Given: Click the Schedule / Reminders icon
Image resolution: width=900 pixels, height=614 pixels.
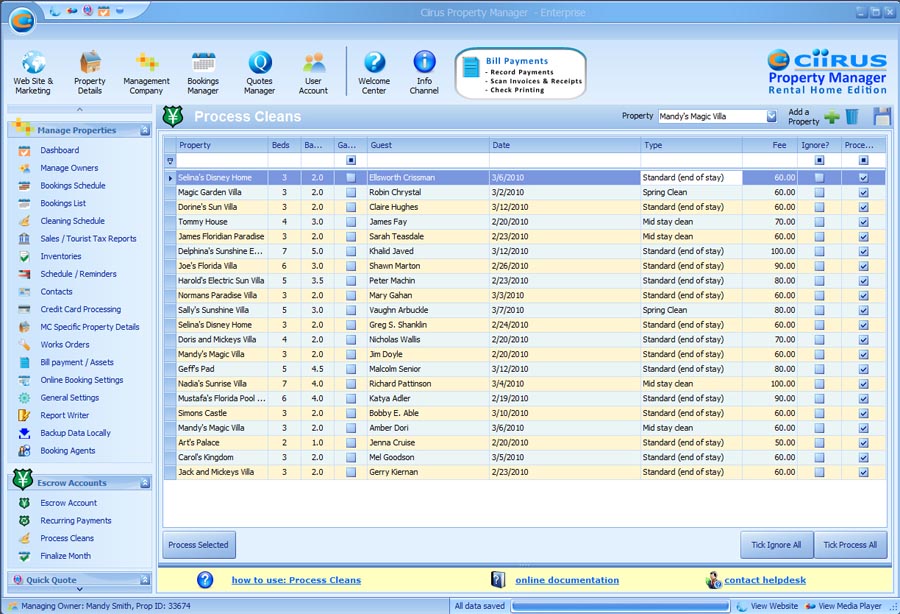Looking at the screenshot, I should (24, 274).
